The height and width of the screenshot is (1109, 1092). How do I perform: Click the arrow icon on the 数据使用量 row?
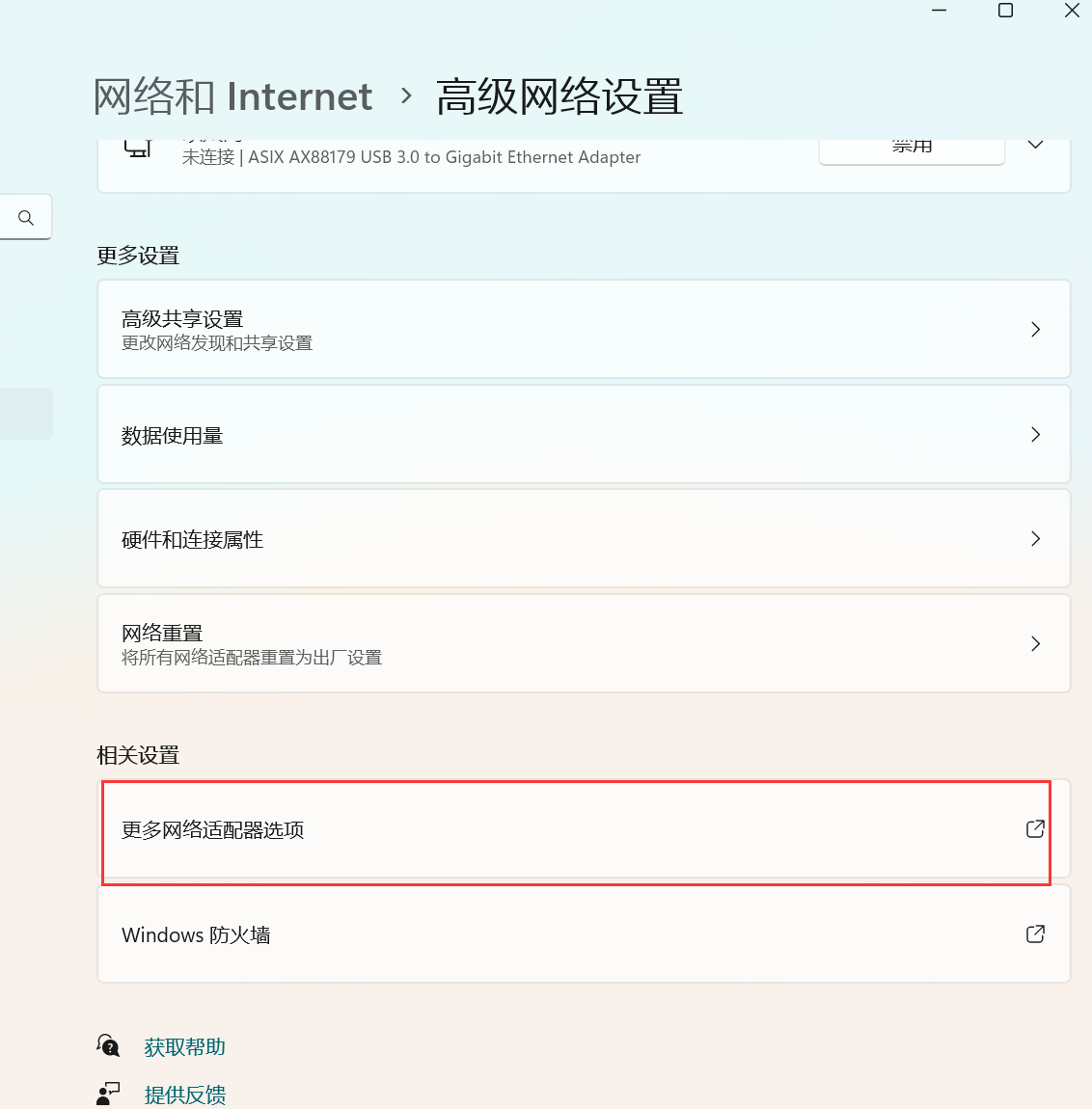(x=1035, y=434)
